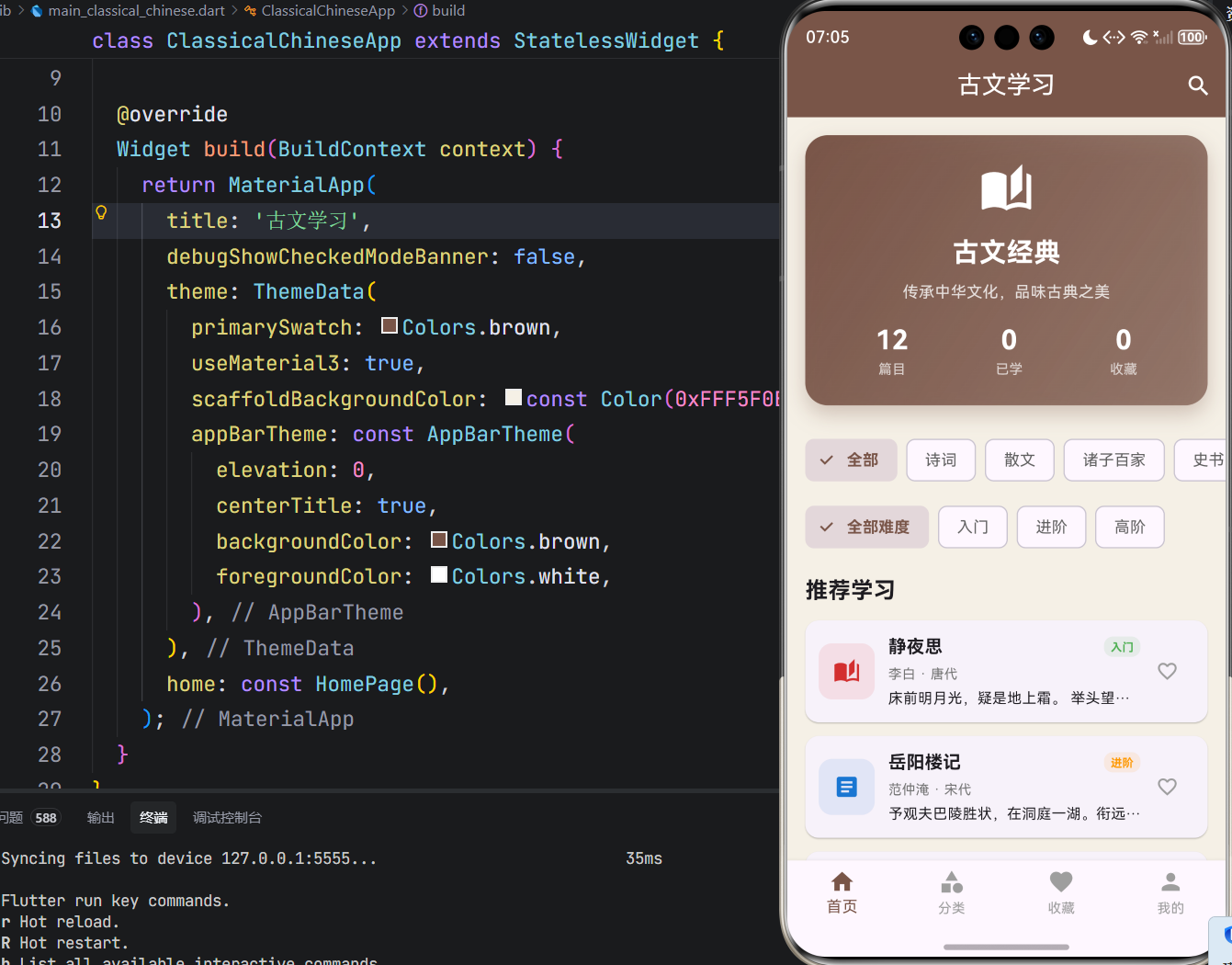Click line number 19 in the gutter
The image size is (1232, 965).
[x=50, y=434]
